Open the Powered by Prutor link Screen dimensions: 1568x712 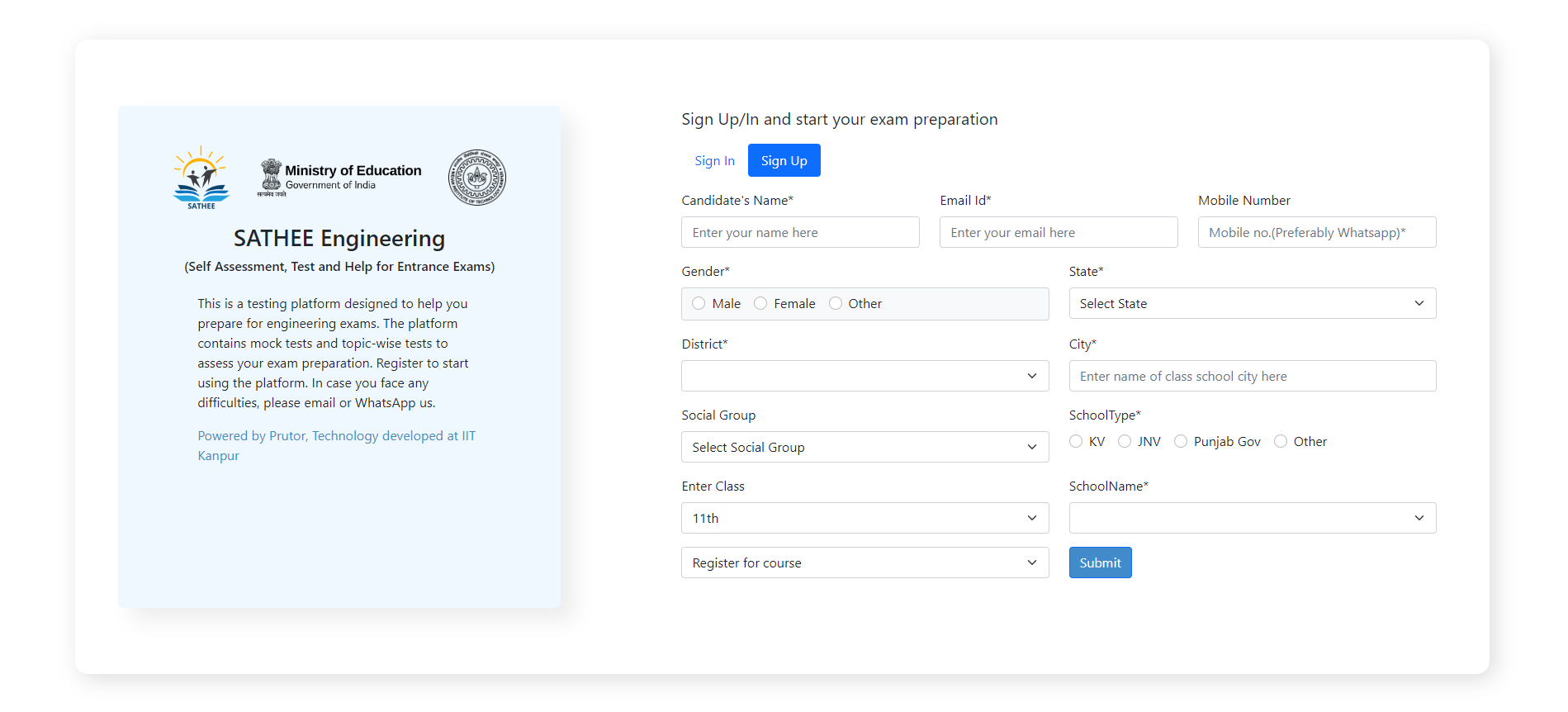337,445
